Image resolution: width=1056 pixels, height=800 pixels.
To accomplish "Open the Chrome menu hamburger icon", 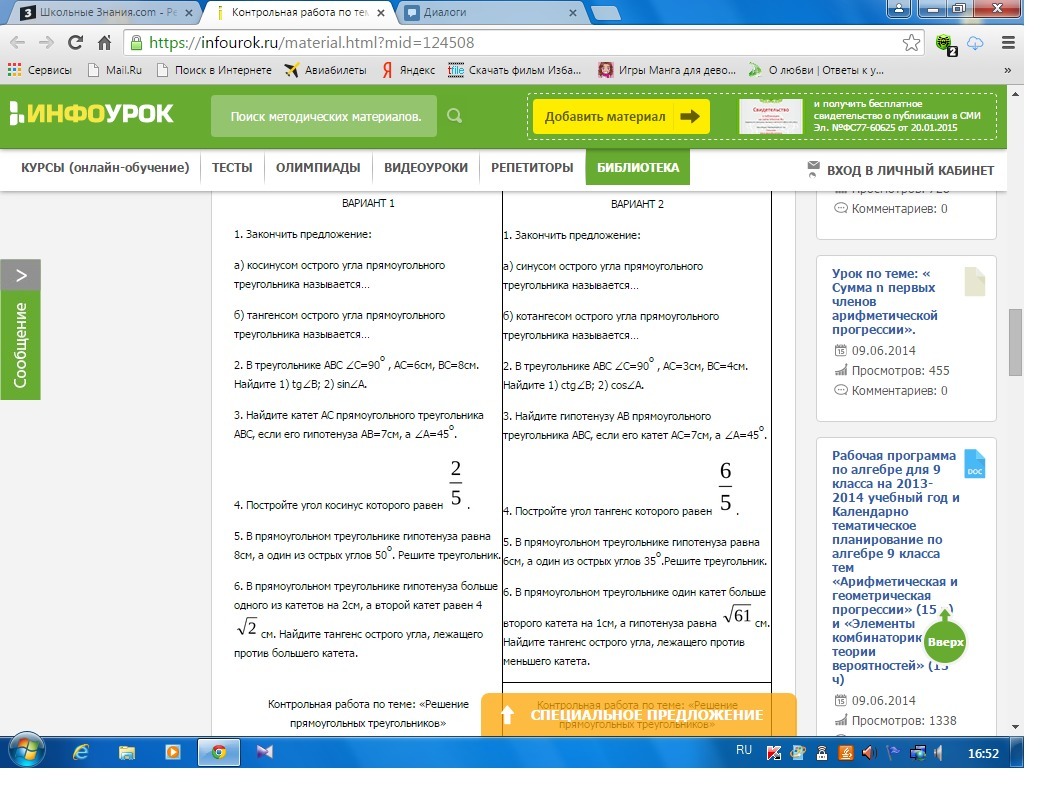I will pyautogui.click(x=1008, y=42).
